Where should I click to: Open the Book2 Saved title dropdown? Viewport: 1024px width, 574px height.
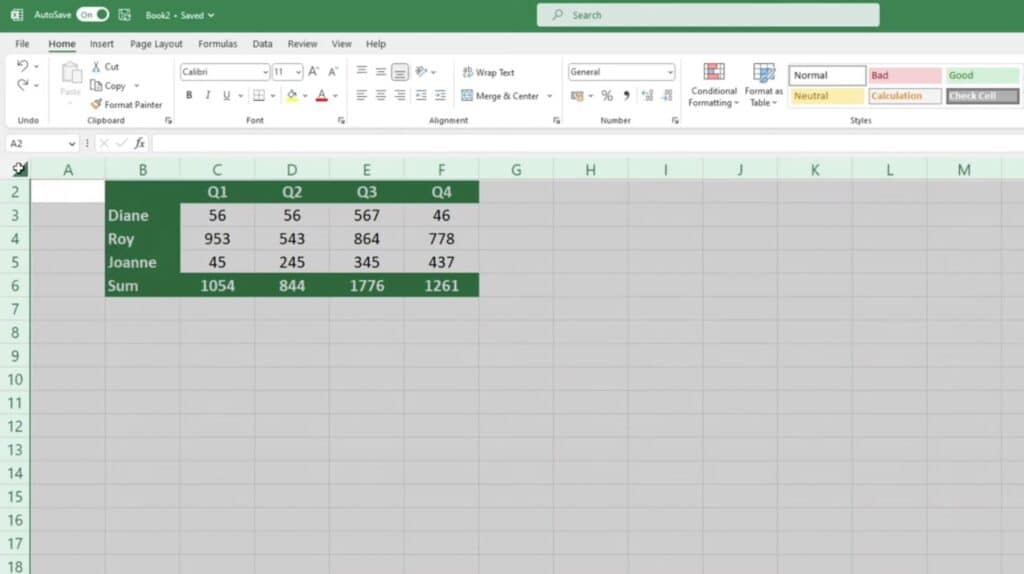211,15
